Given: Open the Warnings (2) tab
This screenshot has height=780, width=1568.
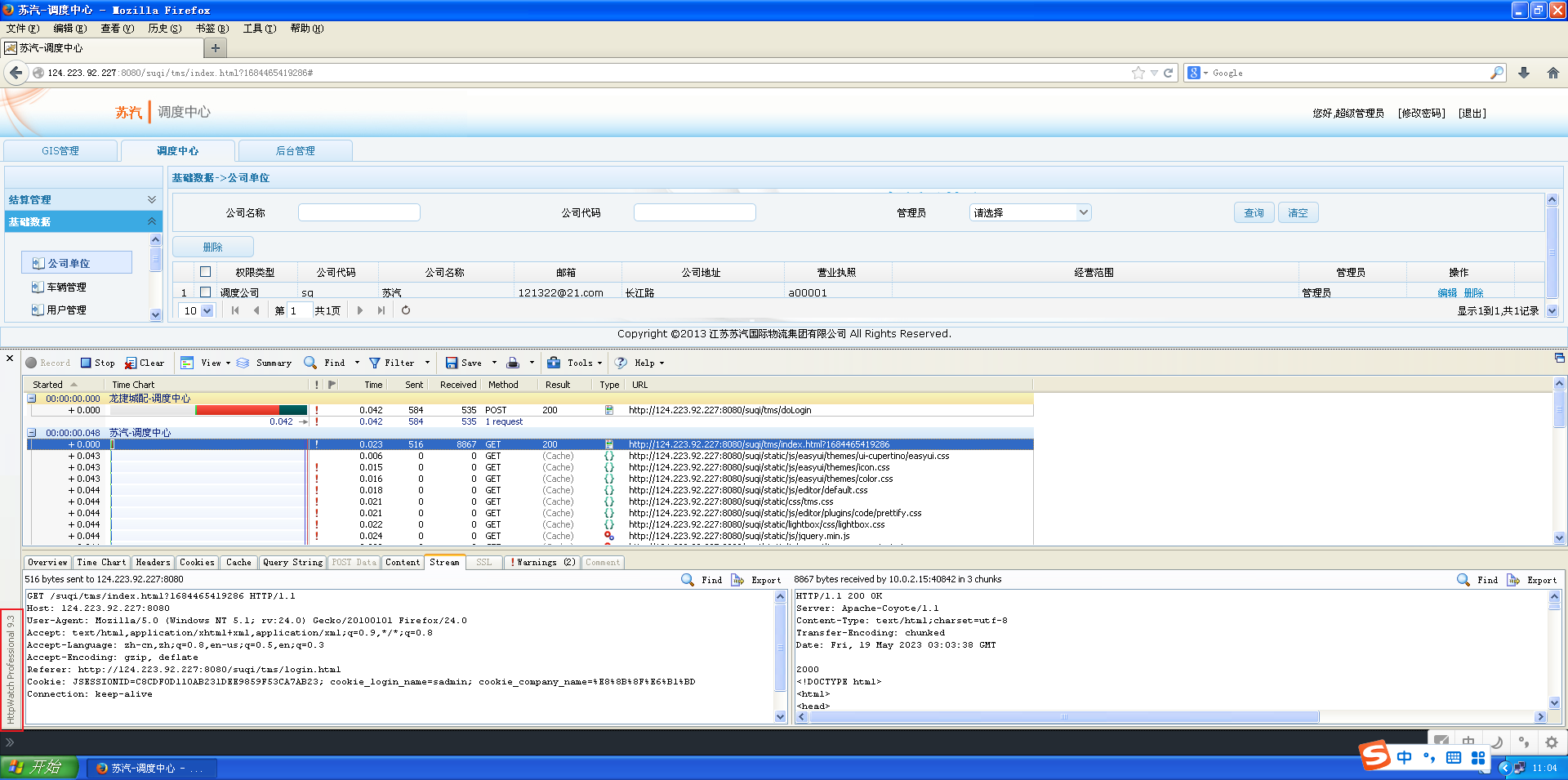Looking at the screenshot, I should point(542,562).
